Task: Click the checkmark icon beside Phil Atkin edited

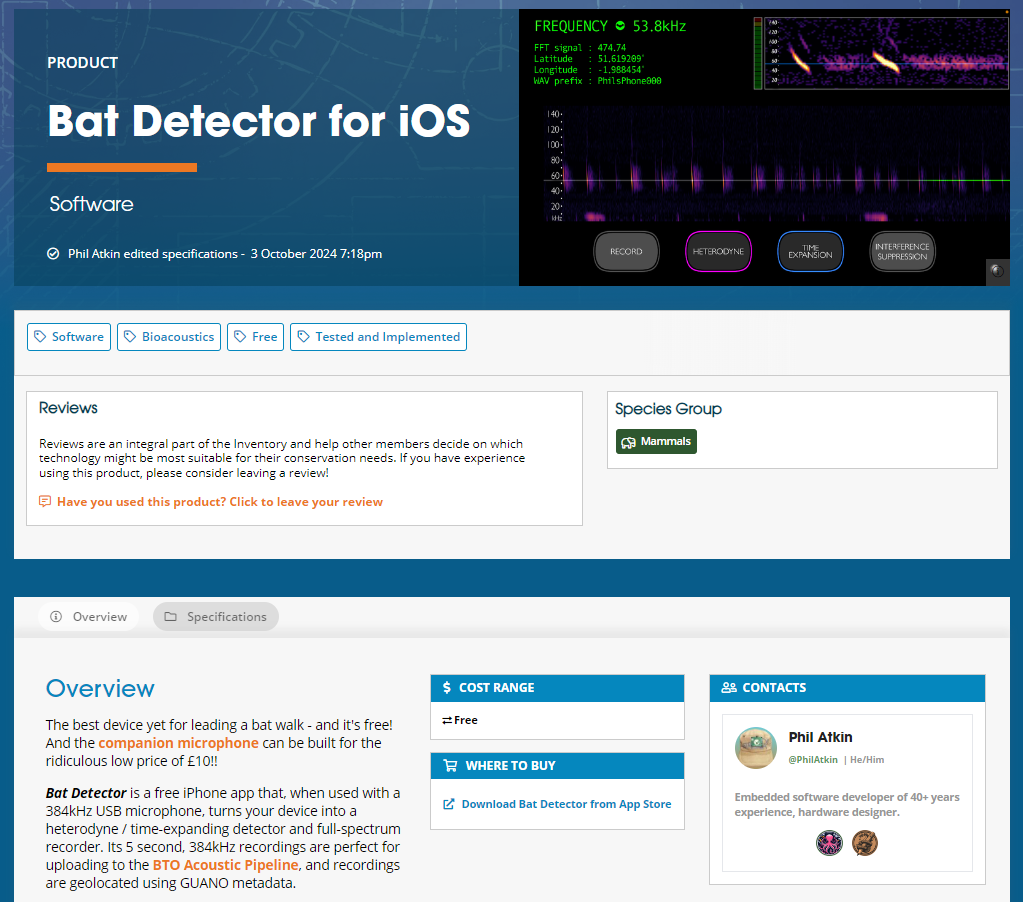Action: click(53, 254)
